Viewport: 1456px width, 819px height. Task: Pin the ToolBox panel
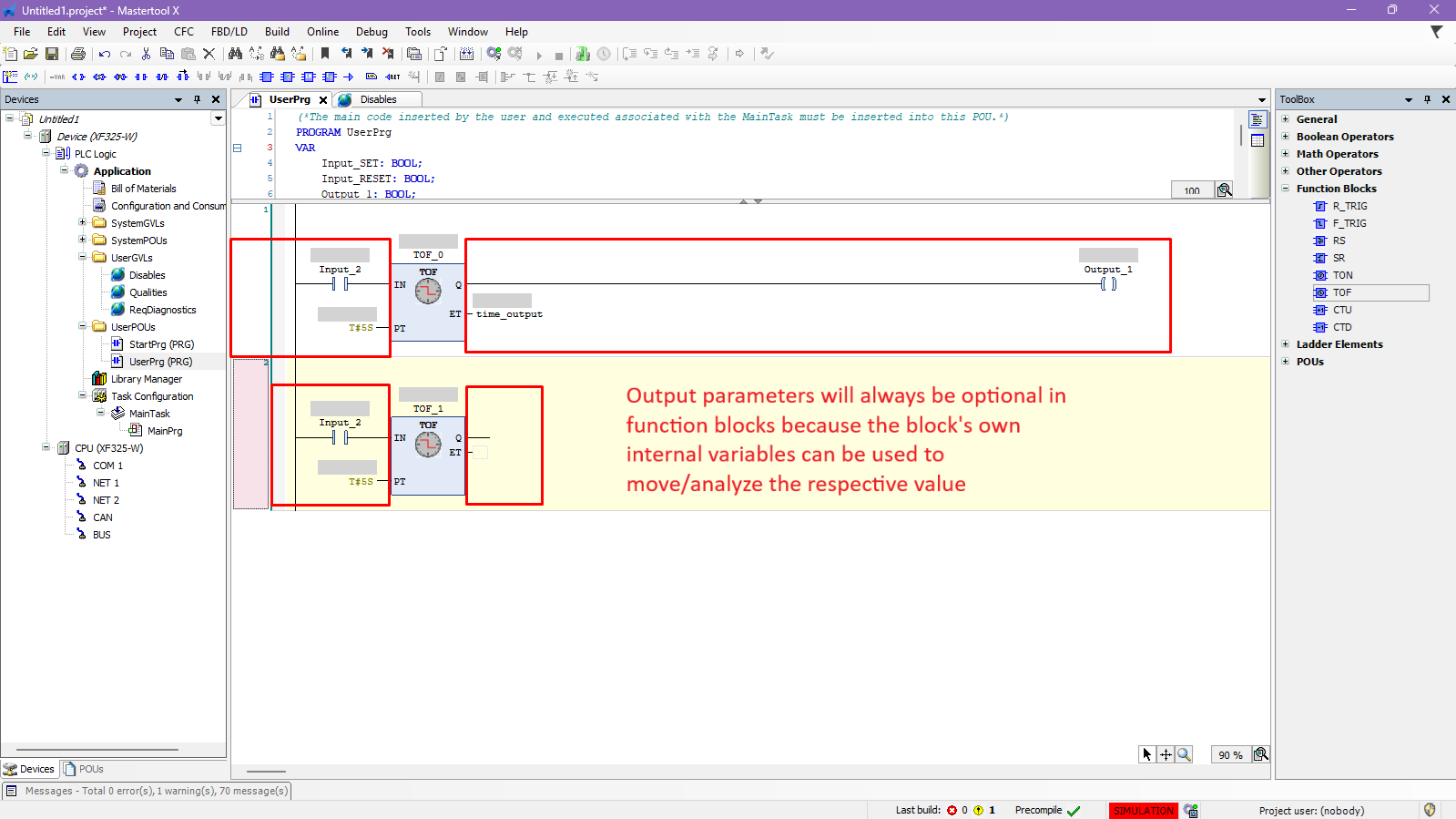click(x=1427, y=99)
